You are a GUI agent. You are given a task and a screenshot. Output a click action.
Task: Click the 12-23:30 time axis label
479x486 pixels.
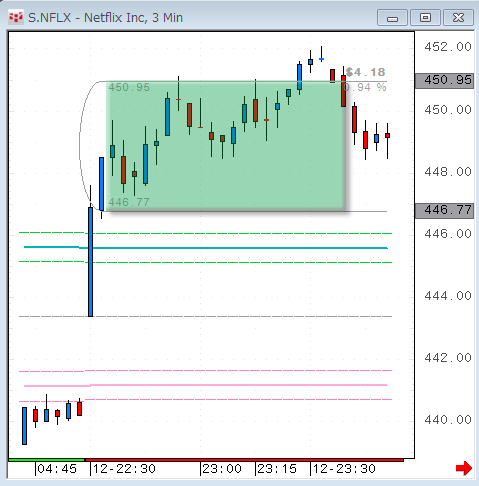344,469
